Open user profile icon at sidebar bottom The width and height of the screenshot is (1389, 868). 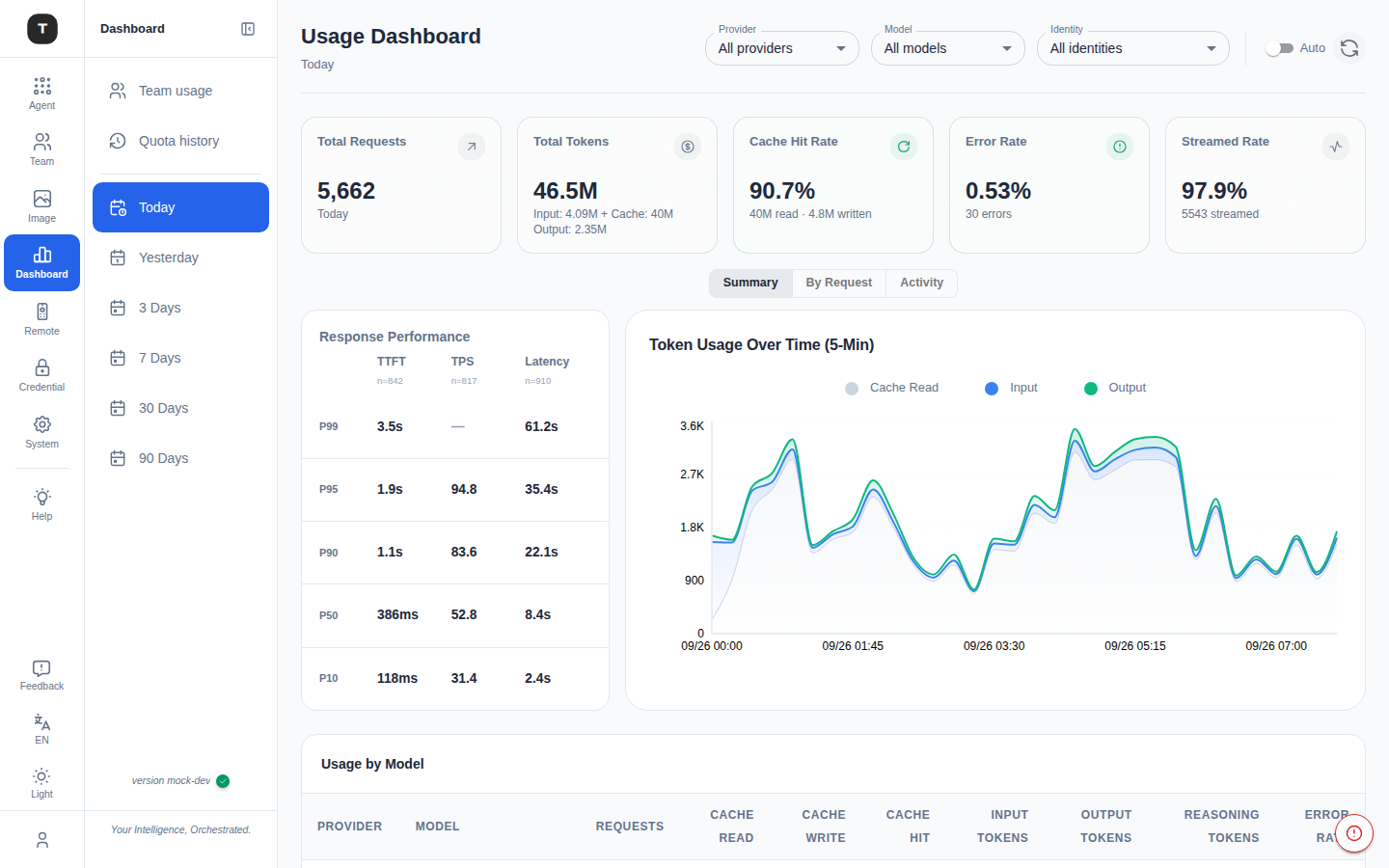point(41,840)
